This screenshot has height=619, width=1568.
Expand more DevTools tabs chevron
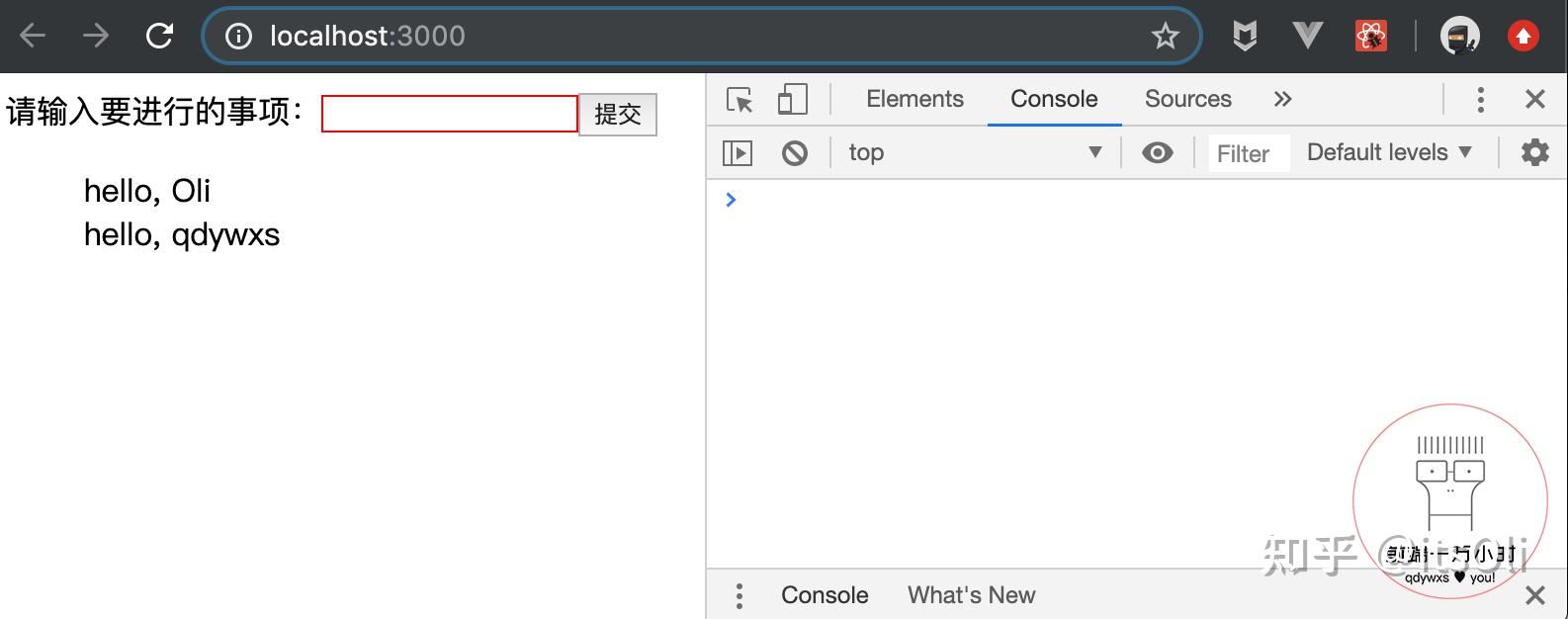point(1282,99)
